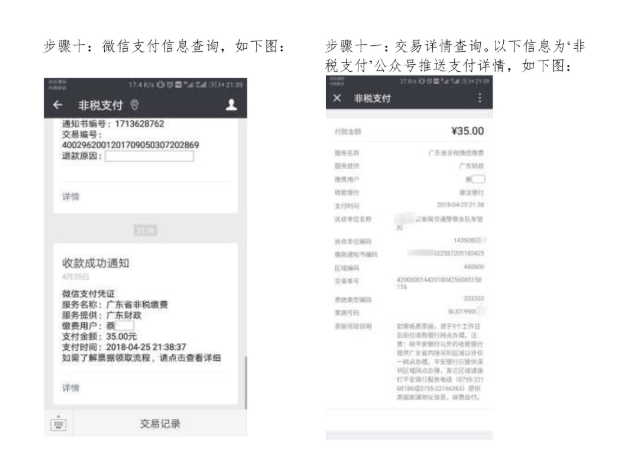Tap the earpiece icon beside 非税支付 title
Viewport: 635px width, 465px height.
click(135, 105)
